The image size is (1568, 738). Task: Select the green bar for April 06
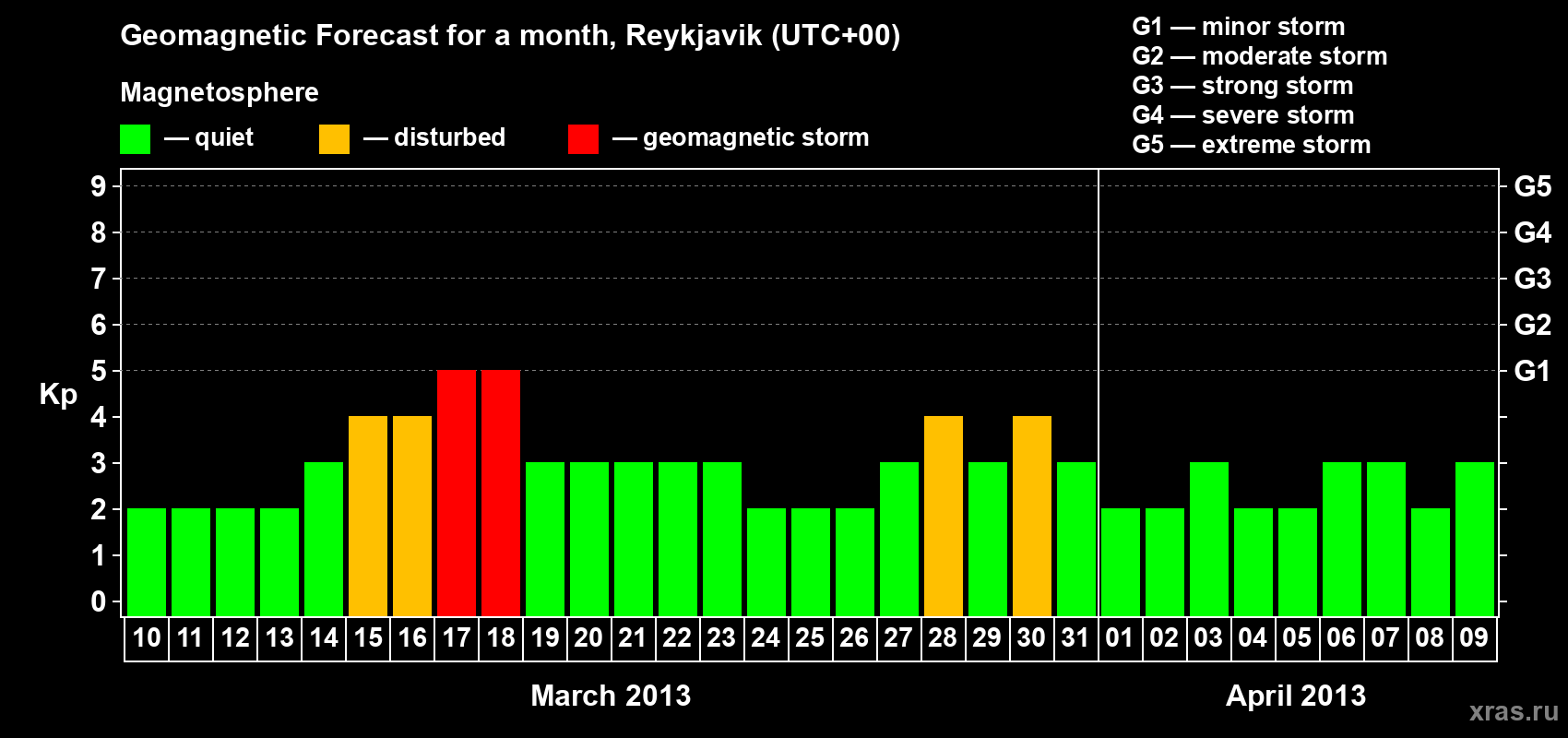pyautogui.click(x=1342, y=539)
